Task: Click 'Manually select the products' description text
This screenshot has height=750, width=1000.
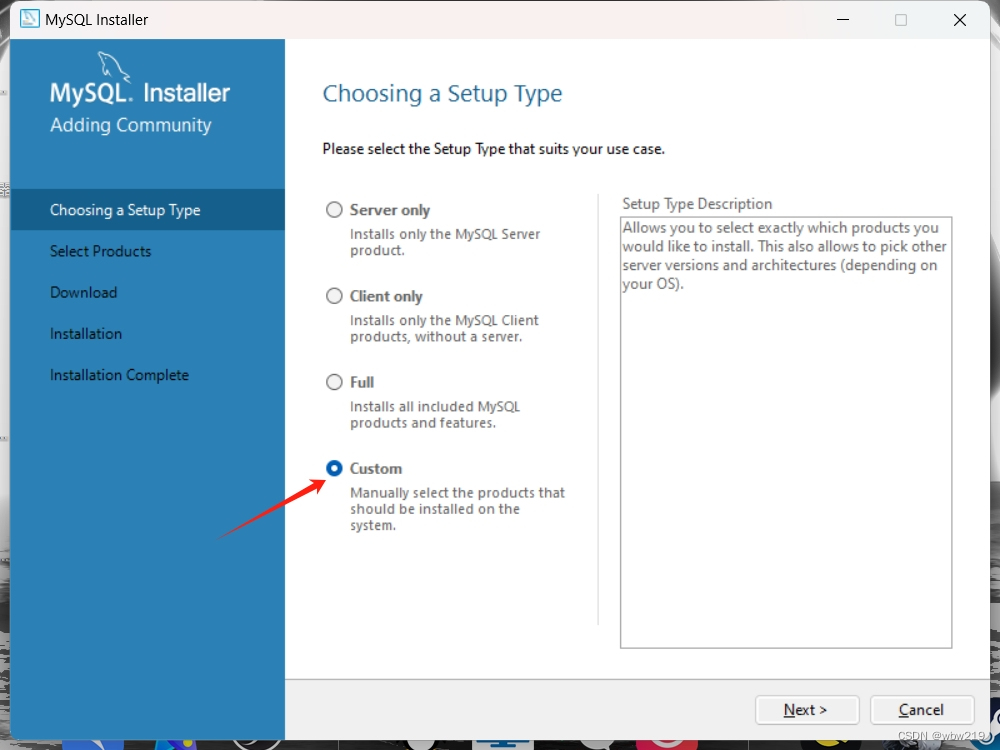Action: click(x=457, y=509)
